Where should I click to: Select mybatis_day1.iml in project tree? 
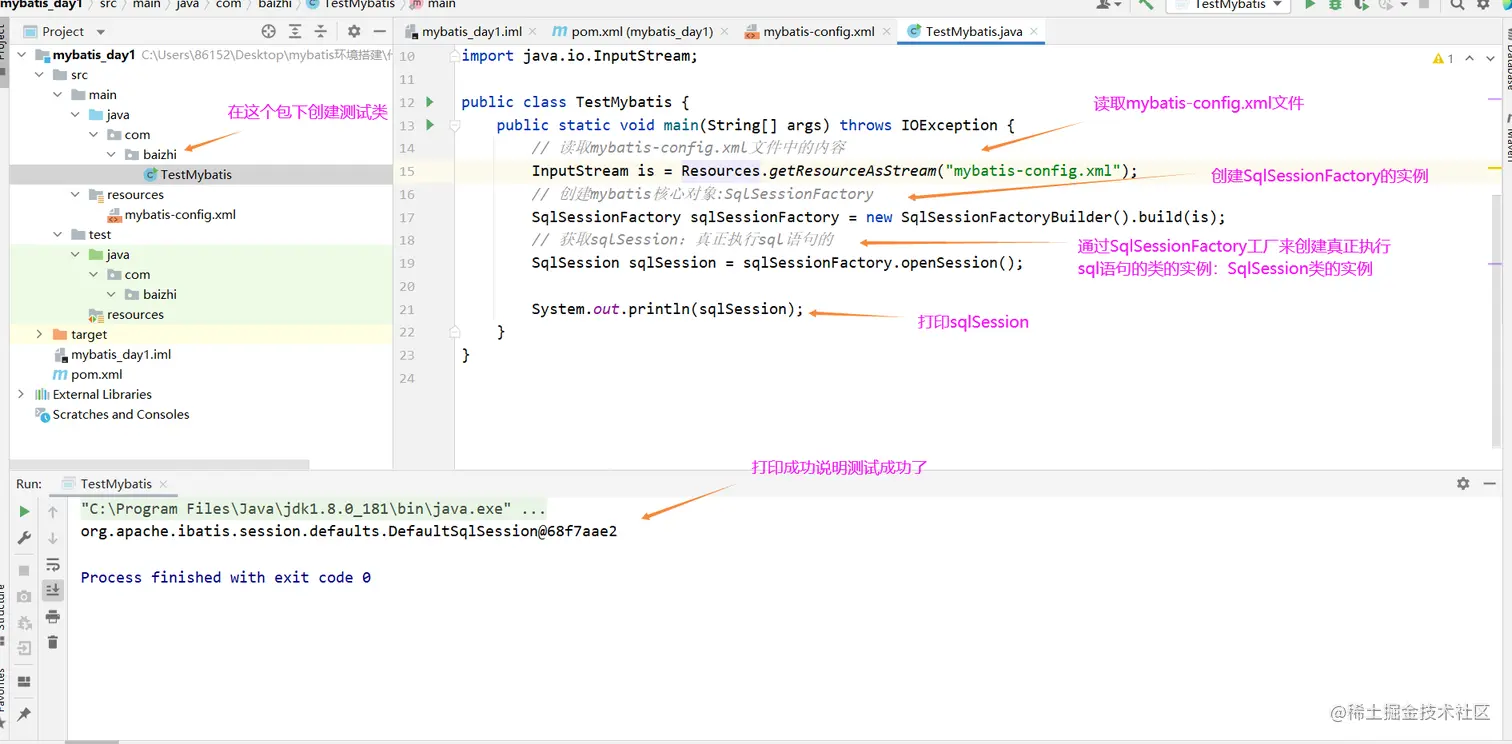[x=112, y=355]
